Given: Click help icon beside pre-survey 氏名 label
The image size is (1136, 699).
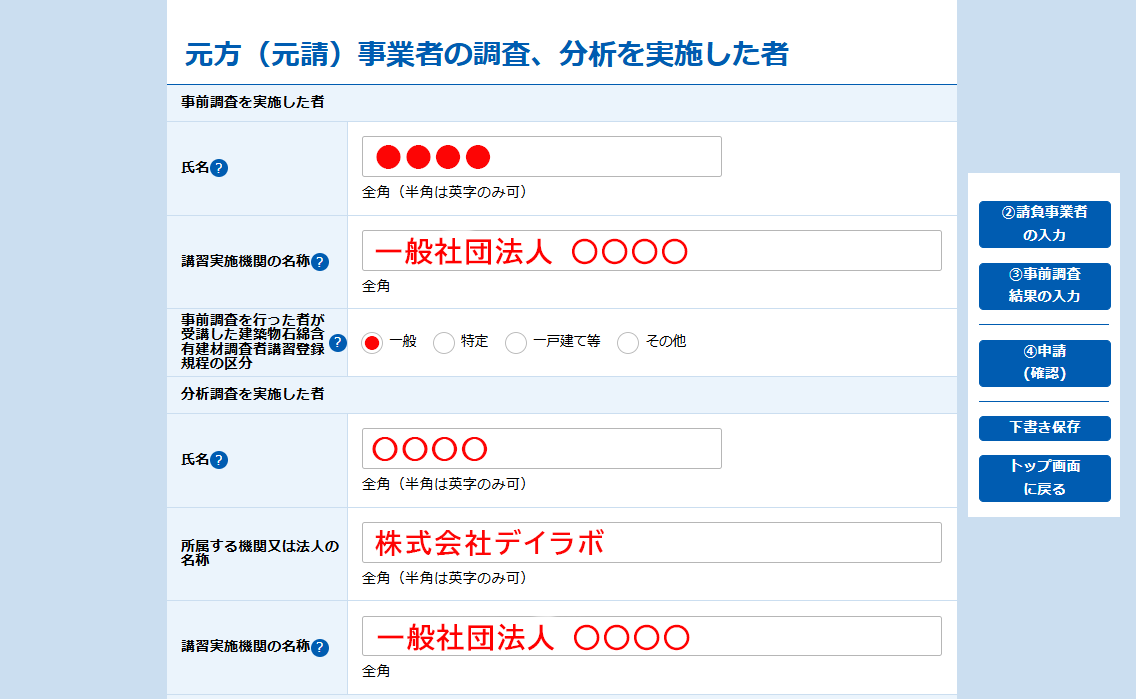Looking at the screenshot, I should click(219, 168).
